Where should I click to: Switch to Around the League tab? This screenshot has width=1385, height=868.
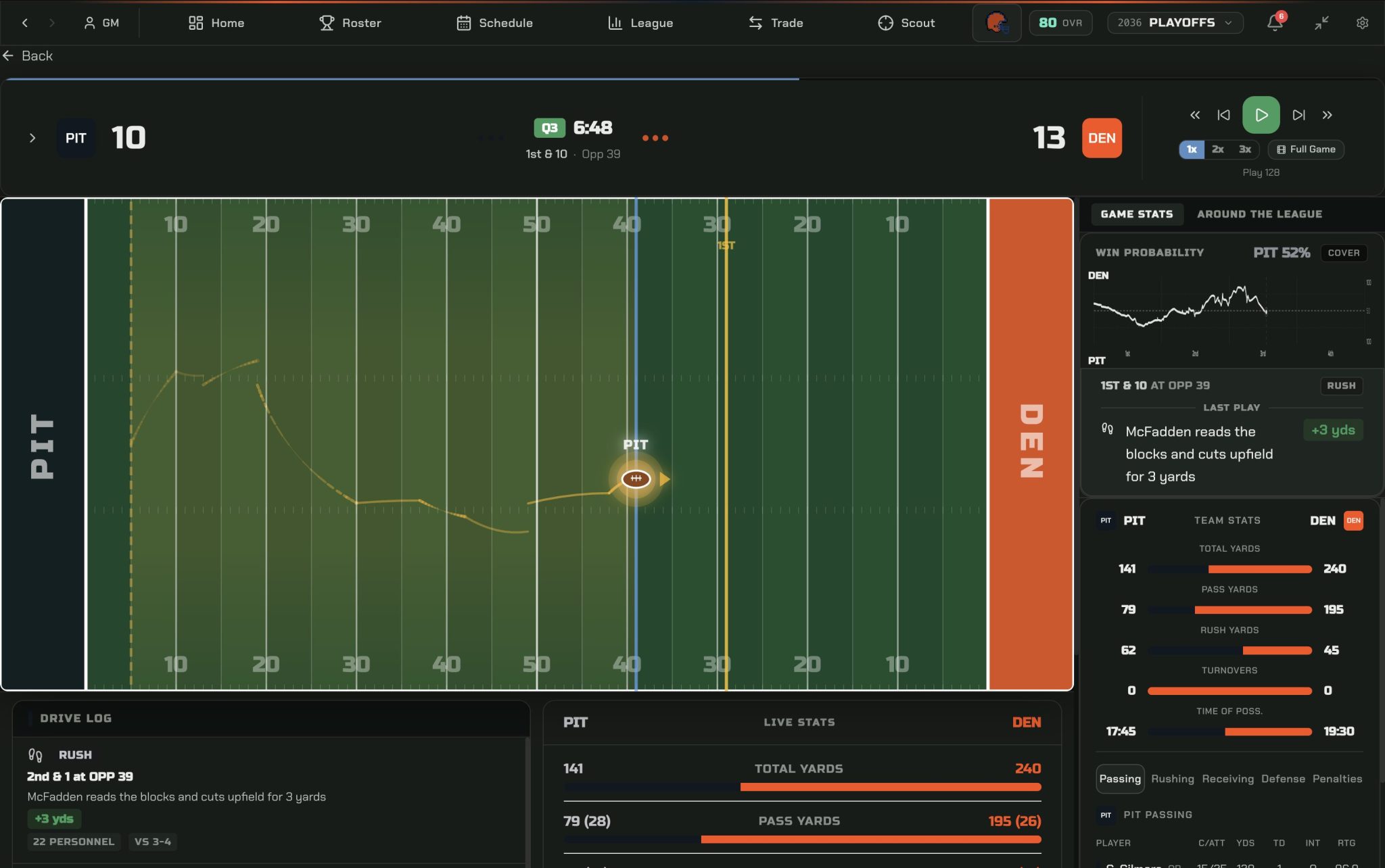pyautogui.click(x=1259, y=214)
